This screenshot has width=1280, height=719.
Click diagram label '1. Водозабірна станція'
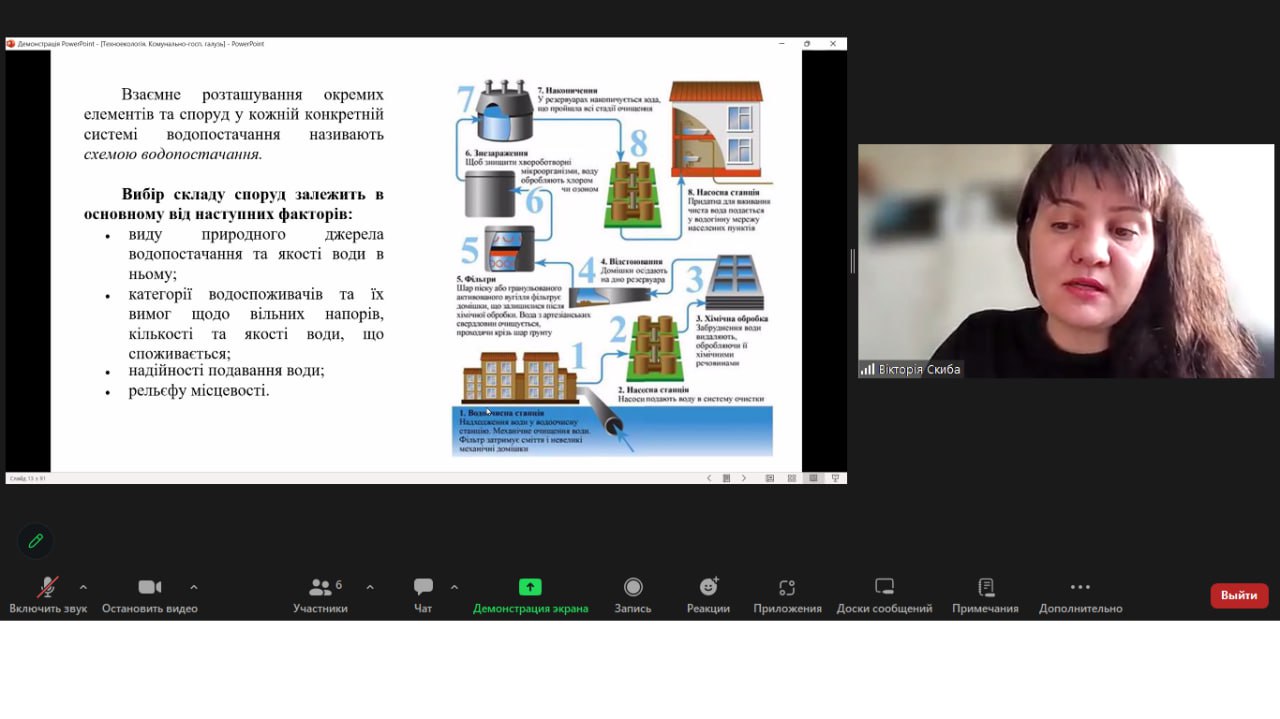[x=501, y=413]
